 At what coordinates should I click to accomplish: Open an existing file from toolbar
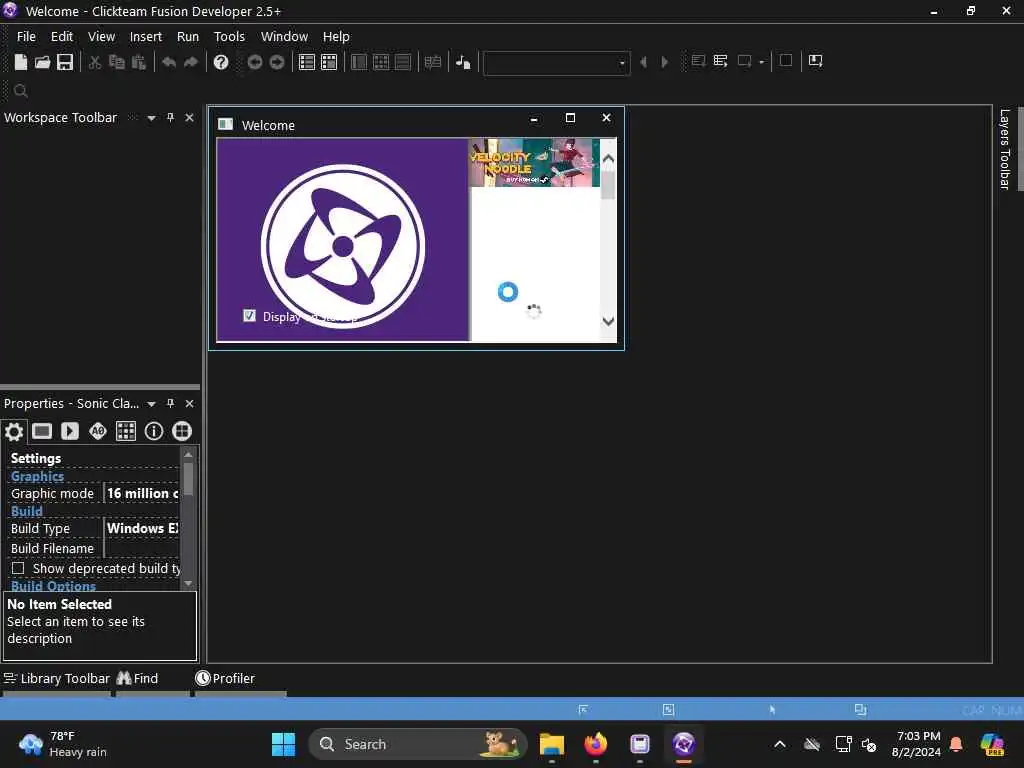[x=42, y=62]
